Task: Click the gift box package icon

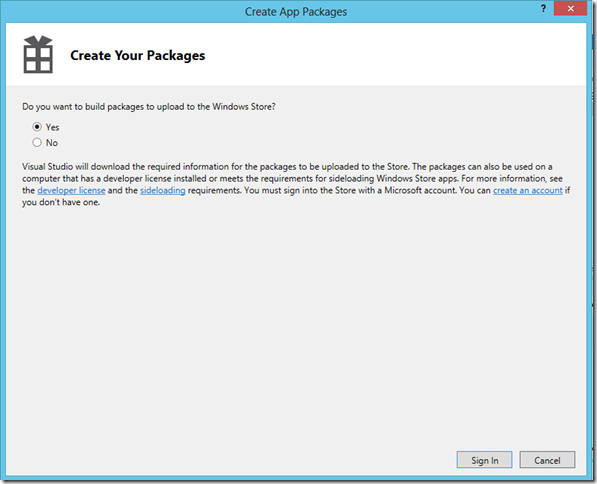Action: (38, 54)
